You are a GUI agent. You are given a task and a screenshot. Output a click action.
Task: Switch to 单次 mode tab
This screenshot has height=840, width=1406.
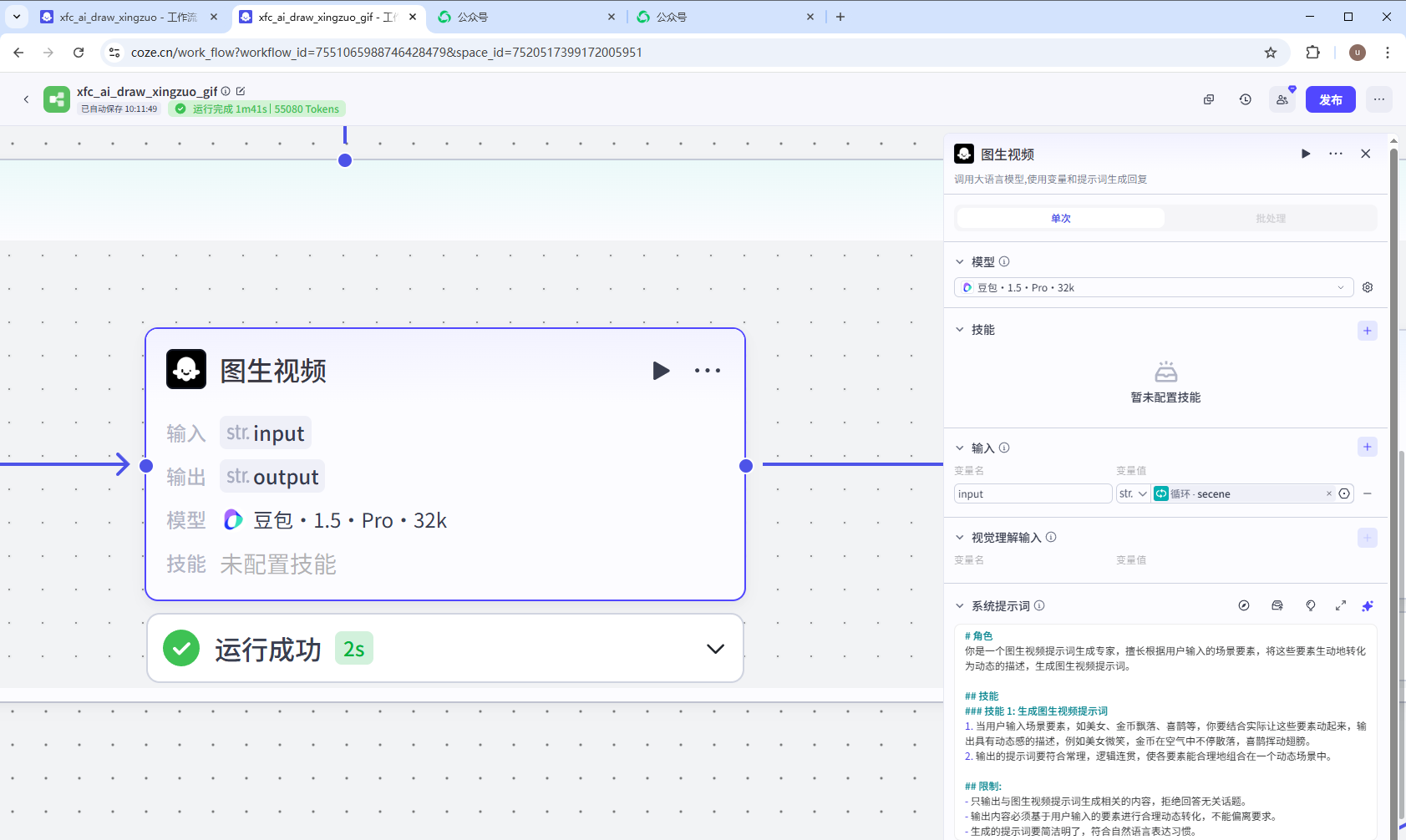[1061, 218]
